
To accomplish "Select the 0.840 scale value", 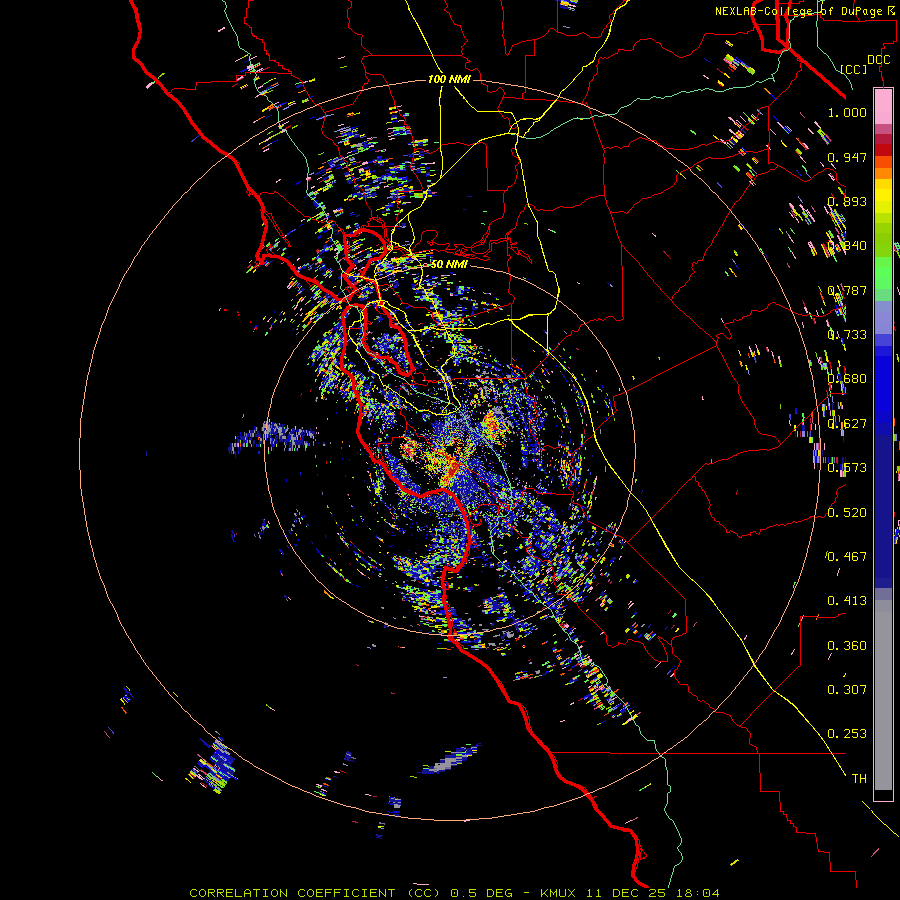I will click(x=847, y=246).
